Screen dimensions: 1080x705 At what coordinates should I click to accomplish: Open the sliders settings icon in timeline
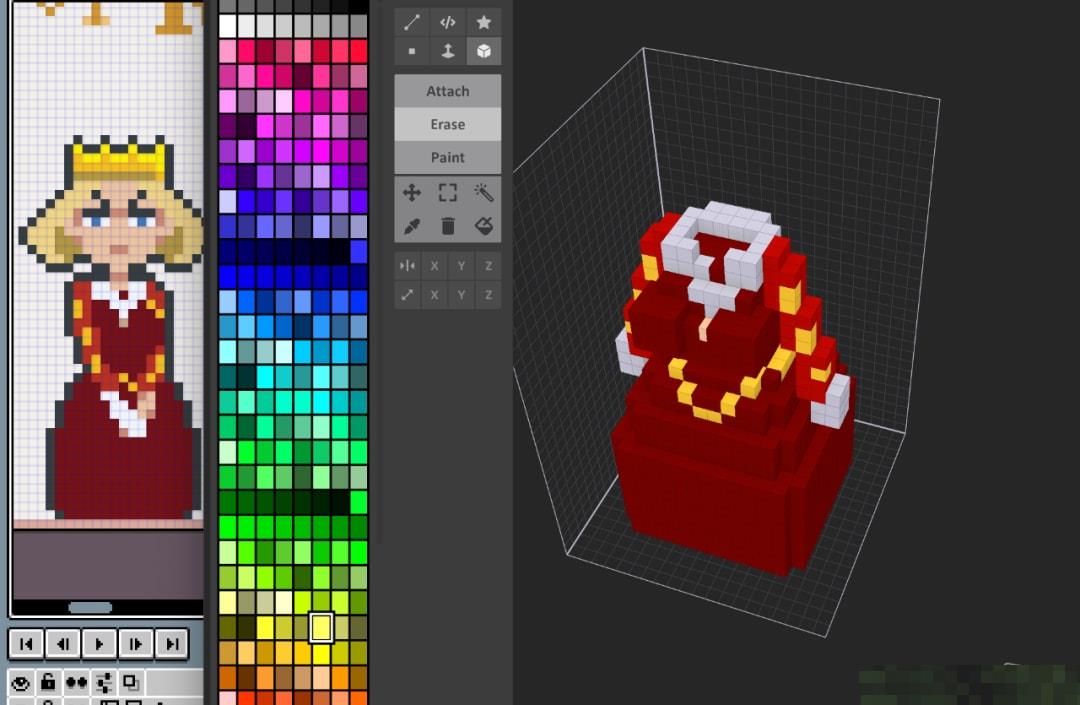[104, 683]
